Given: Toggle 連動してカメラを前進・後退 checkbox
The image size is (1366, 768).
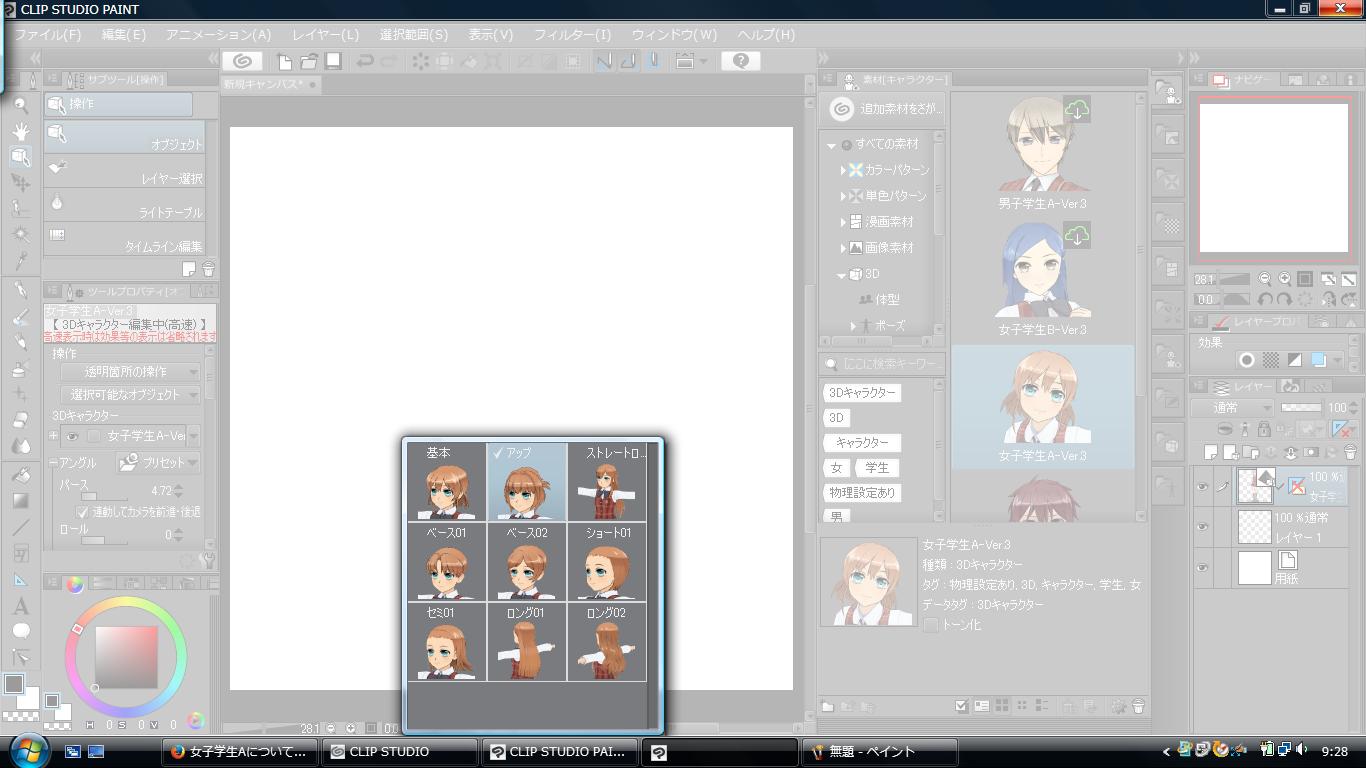Looking at the screenshot, I should click(x=83, y=511).
